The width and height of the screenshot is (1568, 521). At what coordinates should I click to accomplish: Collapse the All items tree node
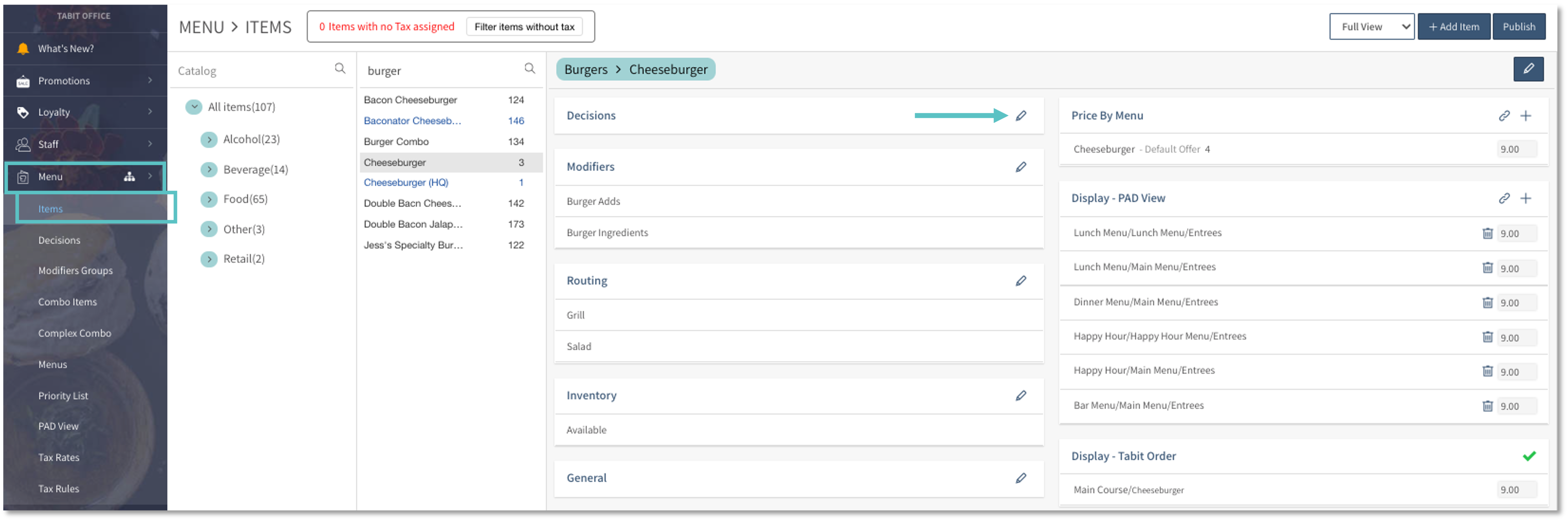tap(194, 107)
